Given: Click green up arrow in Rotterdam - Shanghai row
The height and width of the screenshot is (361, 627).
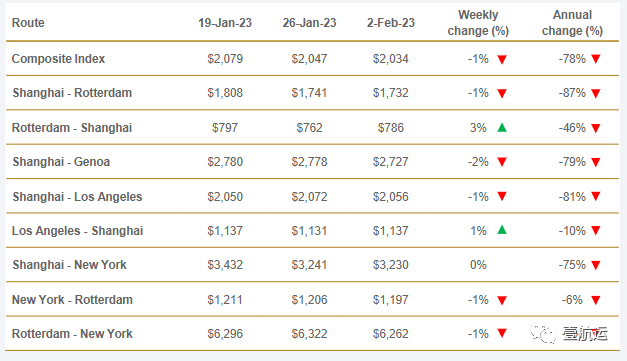Looking at the screenshot, I should coord(502,128).
